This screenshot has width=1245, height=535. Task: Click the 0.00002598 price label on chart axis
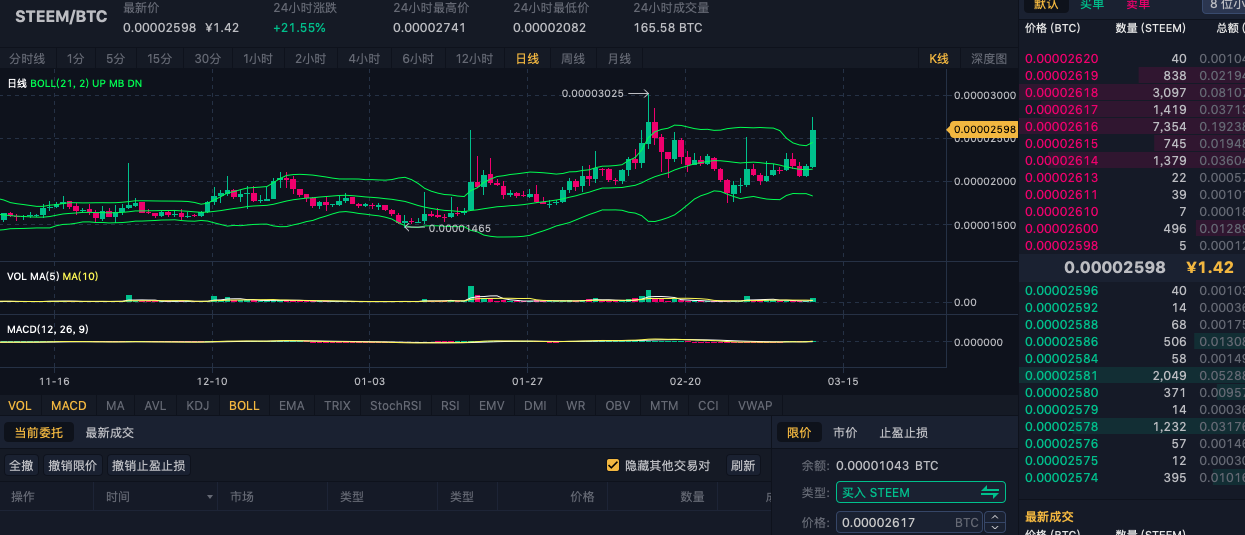(982, 129)
